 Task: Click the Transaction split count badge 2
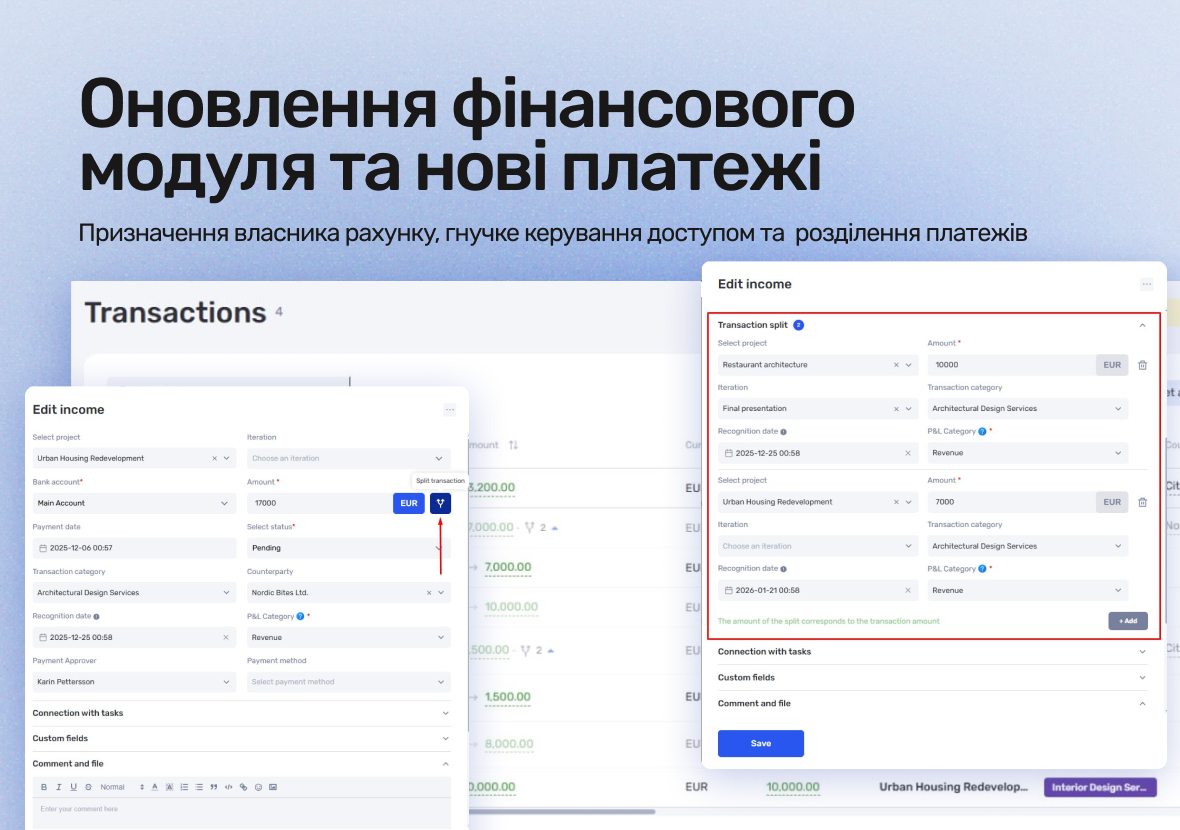pyautogui.click(x=798, y=325)
